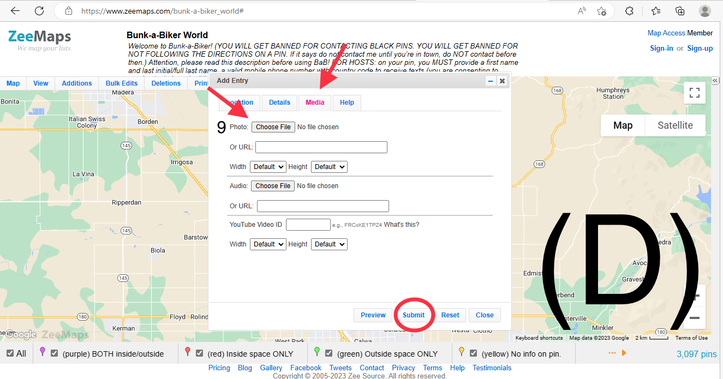This screenshot has width=723, height=379.
Task: Open the Testimonials footer link
Action: 492,367
